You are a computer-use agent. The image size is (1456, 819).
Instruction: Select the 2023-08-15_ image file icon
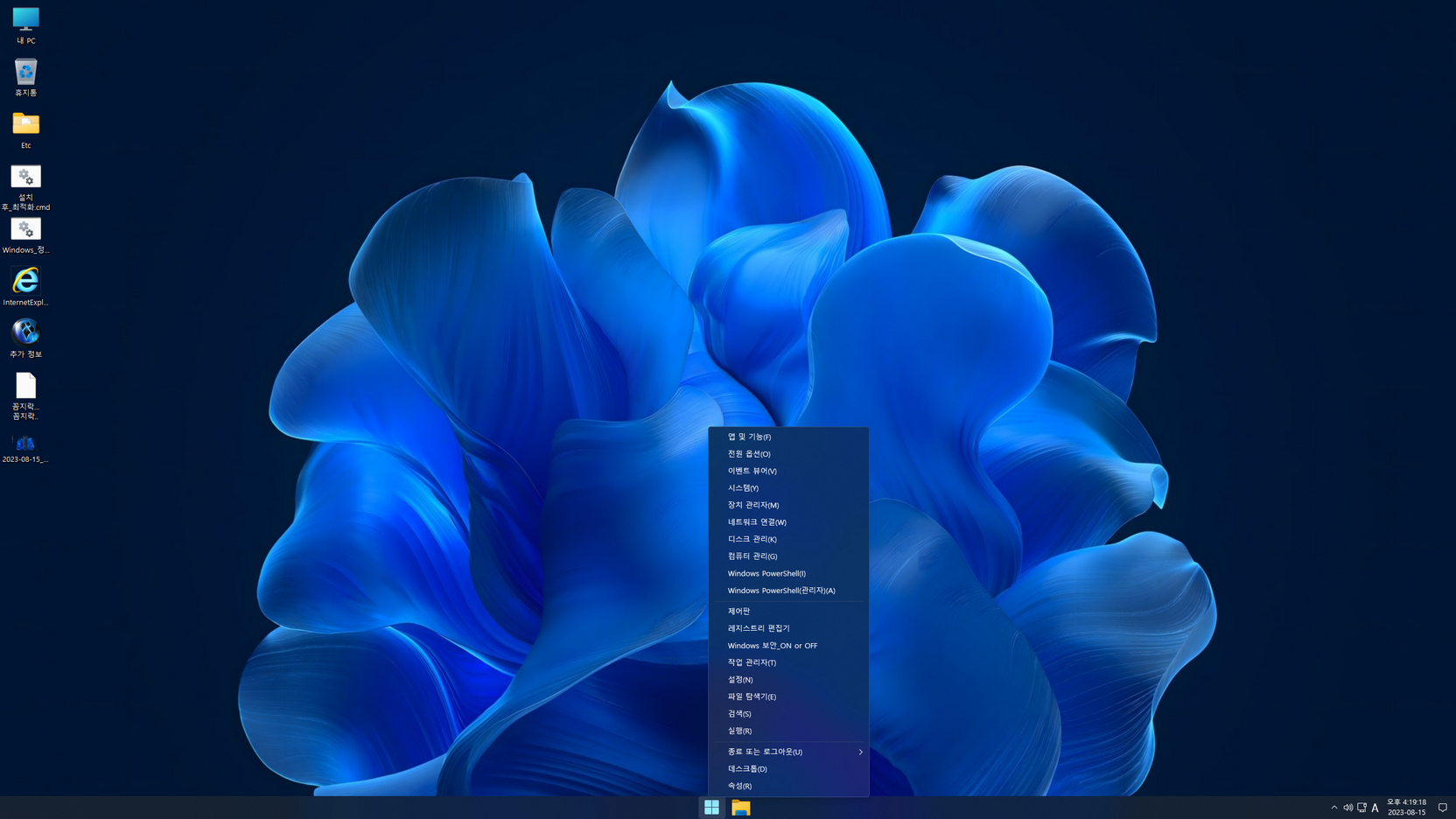25,448
